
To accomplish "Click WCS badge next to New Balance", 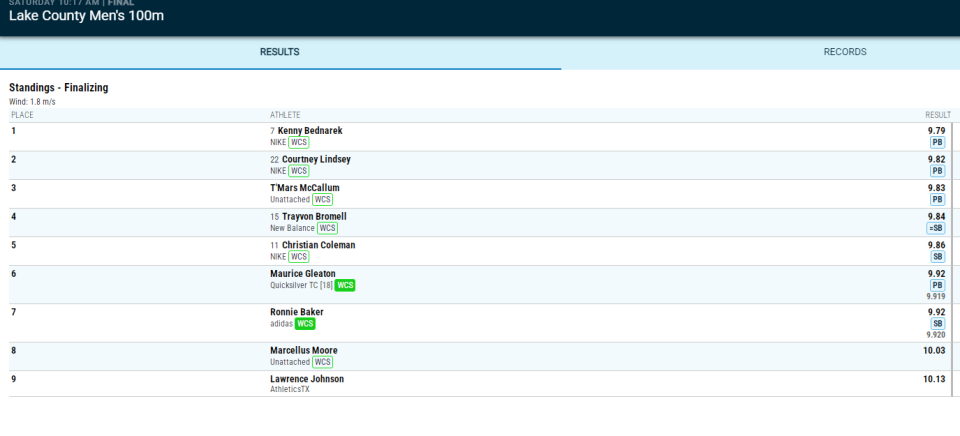I will (x=328, y=228).
